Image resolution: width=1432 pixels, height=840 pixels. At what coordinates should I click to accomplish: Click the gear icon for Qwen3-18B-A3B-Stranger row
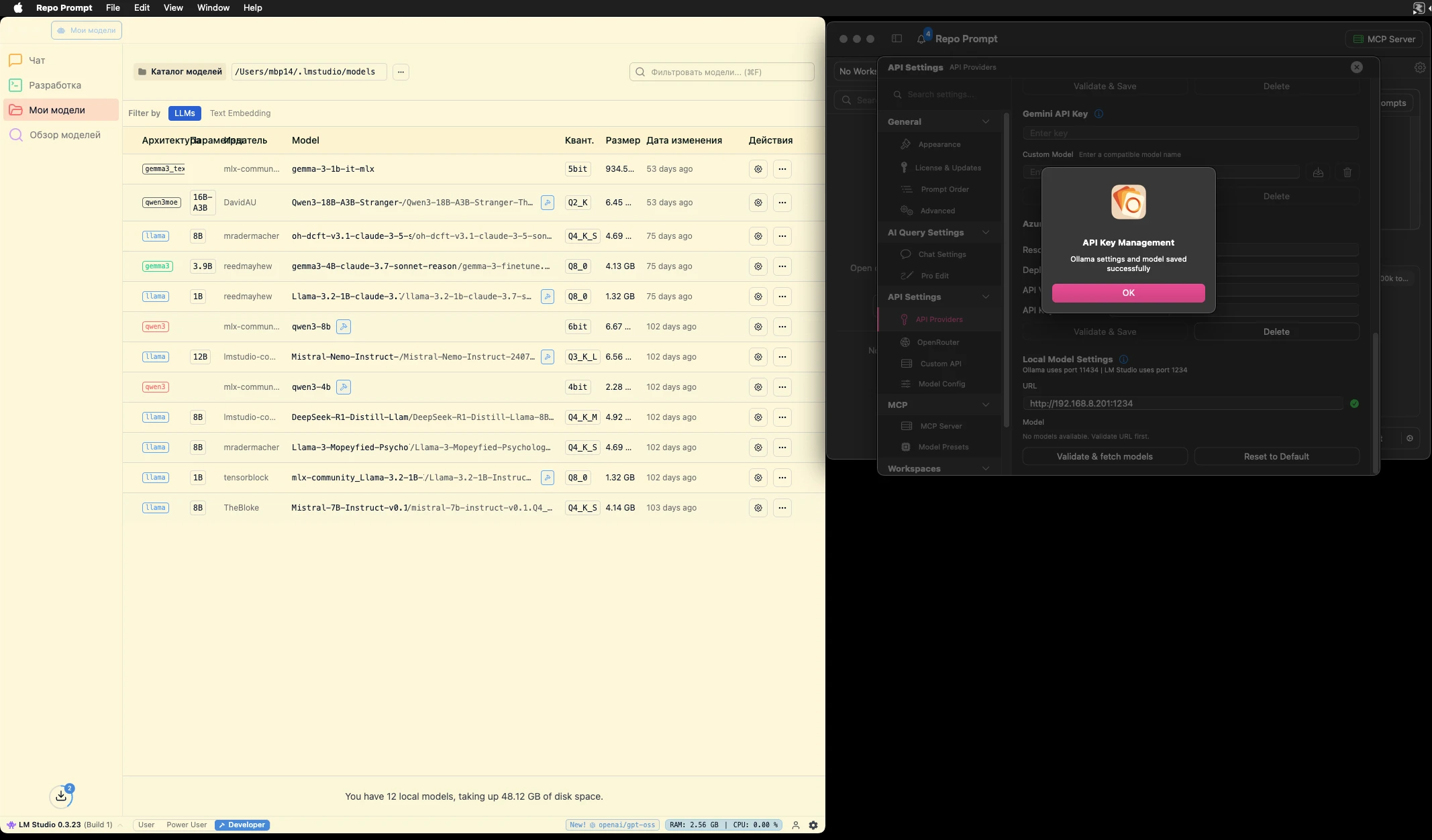758,203
